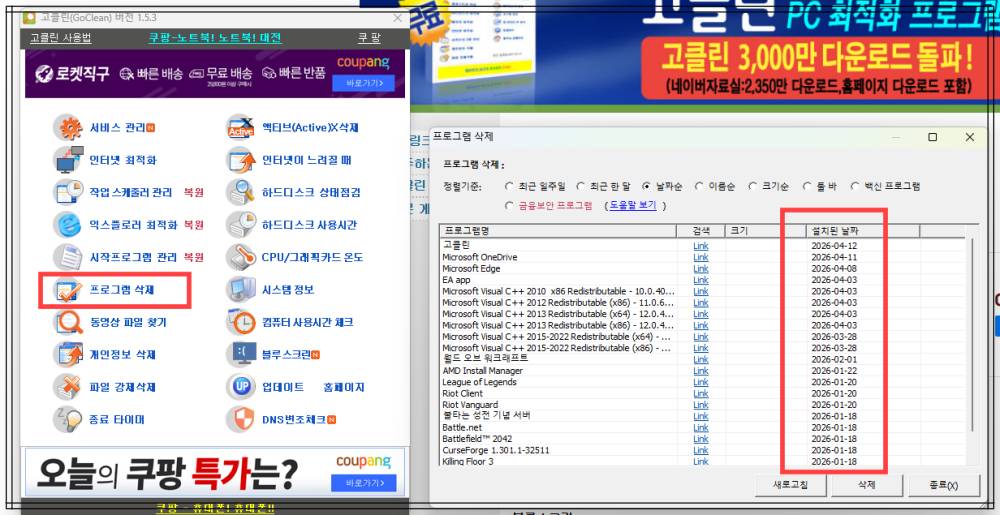This screenshot has width=1000, height=515.
Task: Click the 종료 타이머 lightbulb icon
Action: click(68, 419)
